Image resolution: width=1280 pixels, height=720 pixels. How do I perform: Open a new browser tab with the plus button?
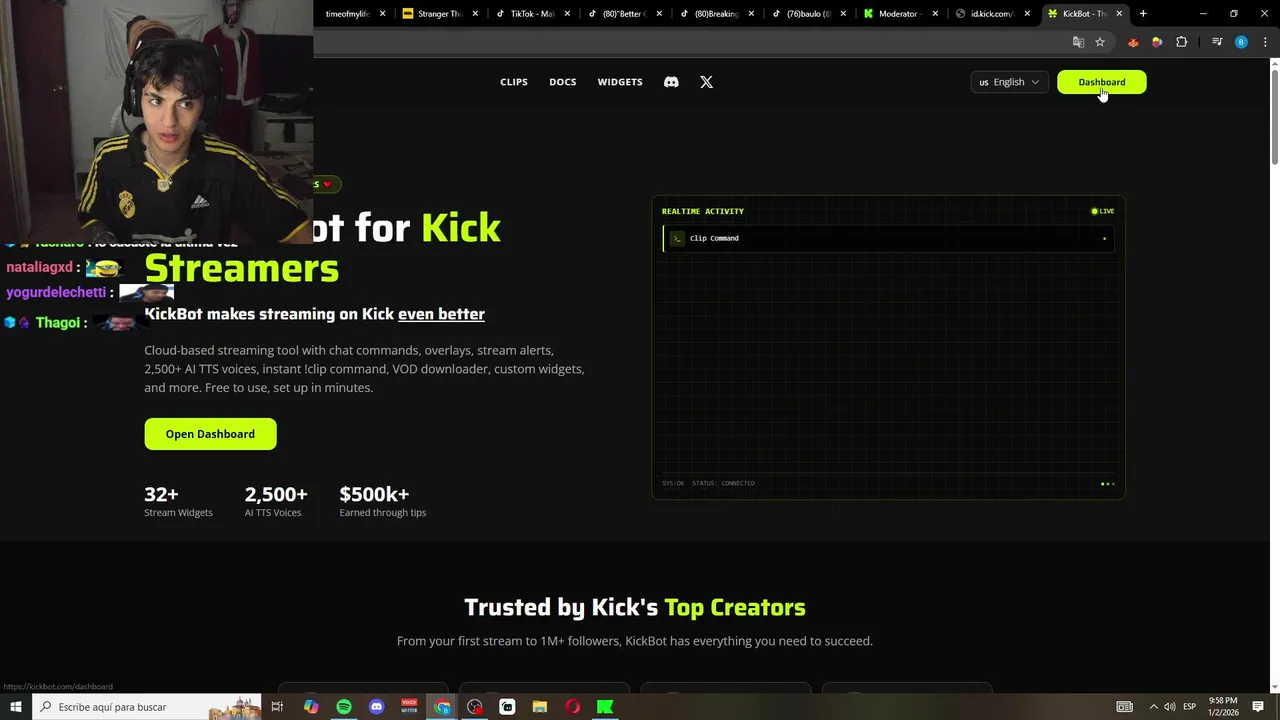point(1143,13)
